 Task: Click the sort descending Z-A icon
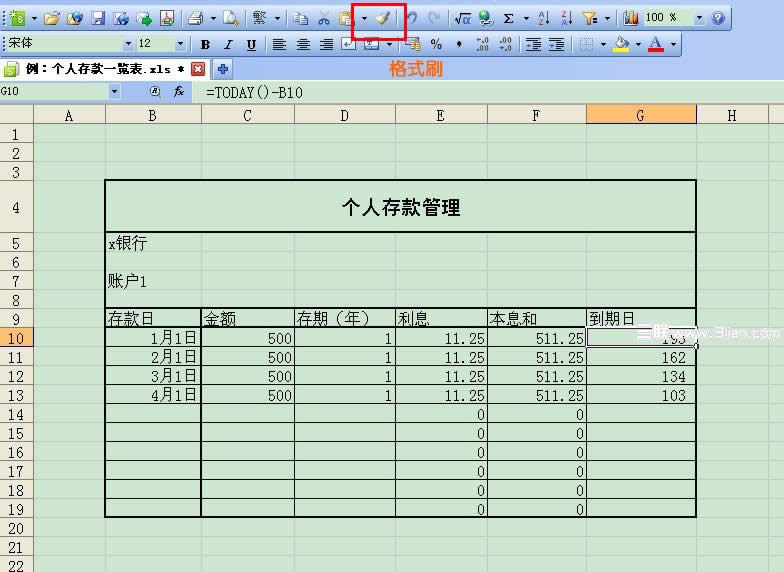click(566, 19)
